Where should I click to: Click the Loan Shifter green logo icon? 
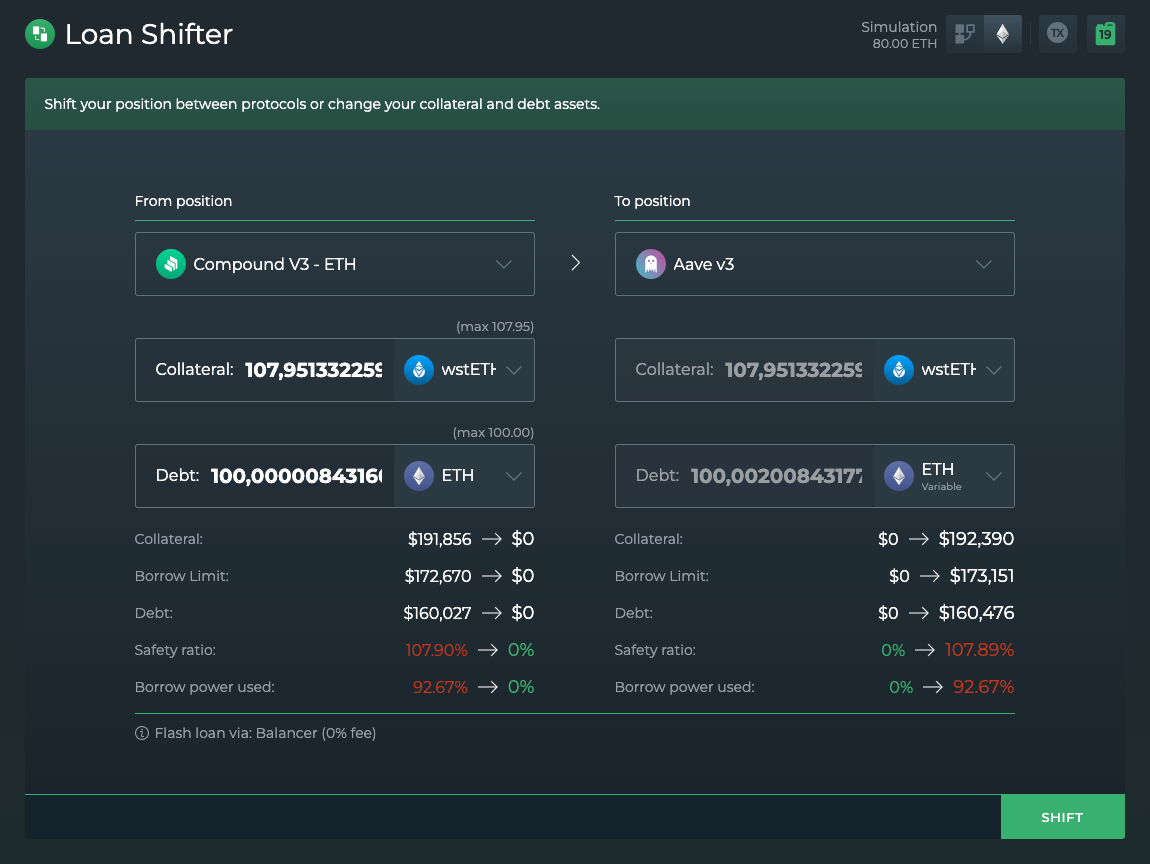pyautogui.click(x=40, y=34)
